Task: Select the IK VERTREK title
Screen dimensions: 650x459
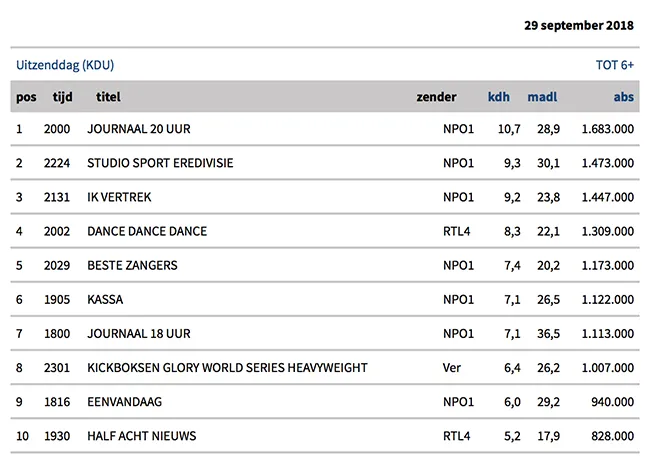Action: click(x=119, y=197)
